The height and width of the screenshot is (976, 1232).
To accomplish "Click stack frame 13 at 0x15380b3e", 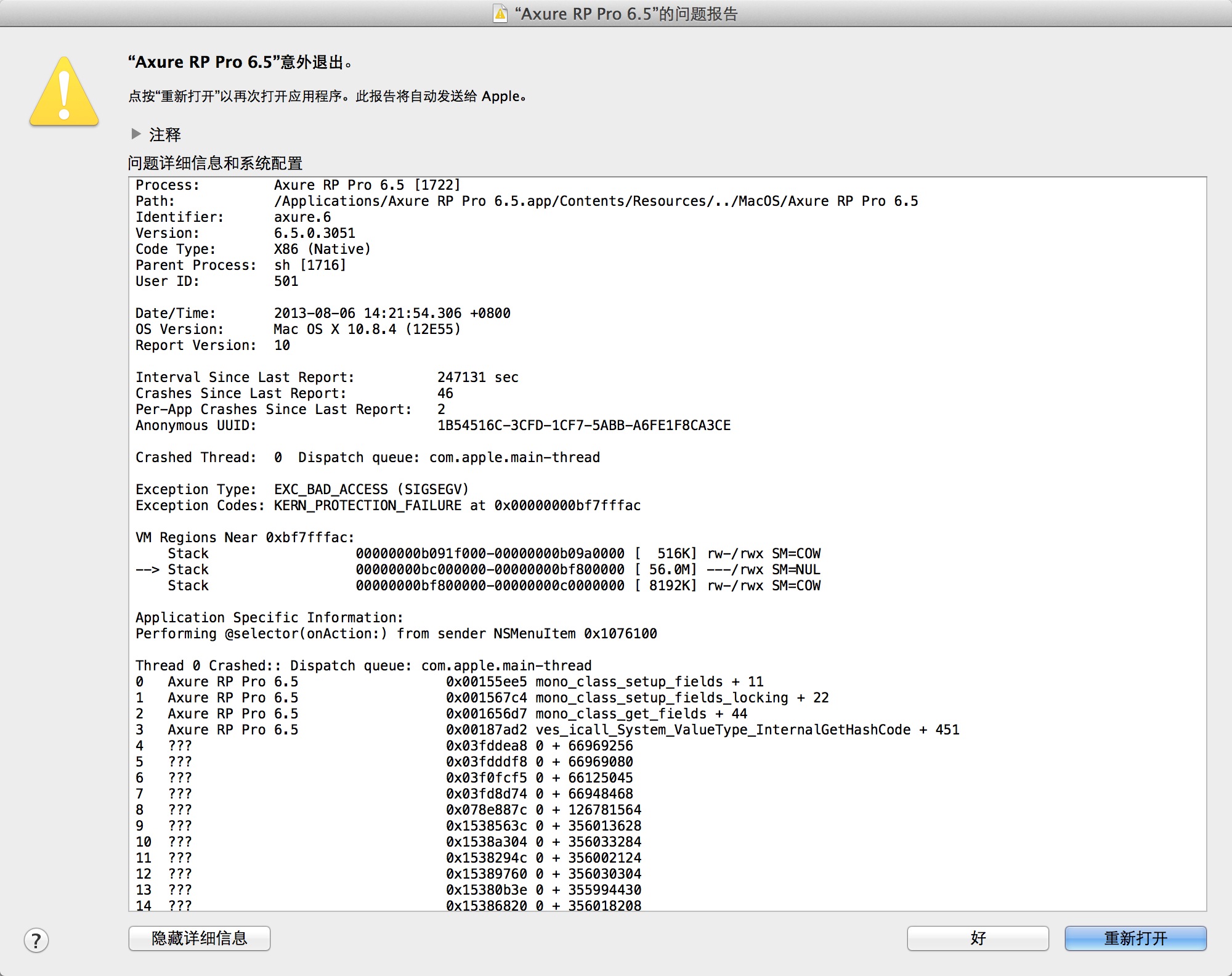I will click(389, 890).
